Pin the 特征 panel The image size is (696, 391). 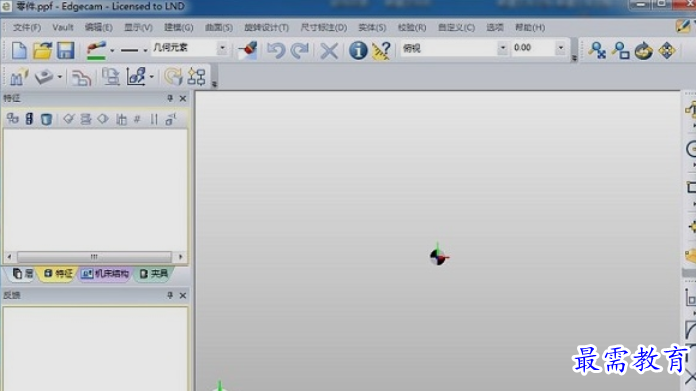point(170,98)
